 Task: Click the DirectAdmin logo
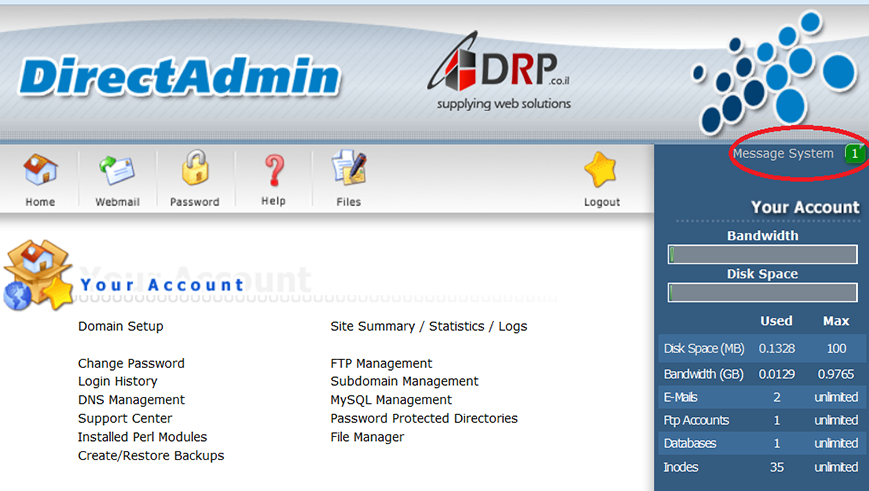pos(180,77)
